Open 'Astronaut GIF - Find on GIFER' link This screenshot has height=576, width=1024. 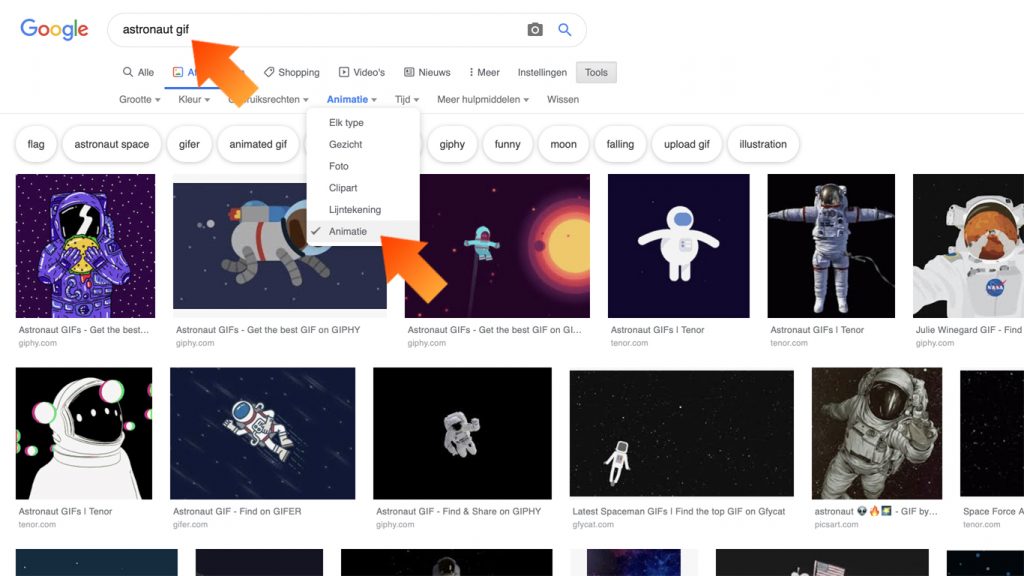(237, 511)
